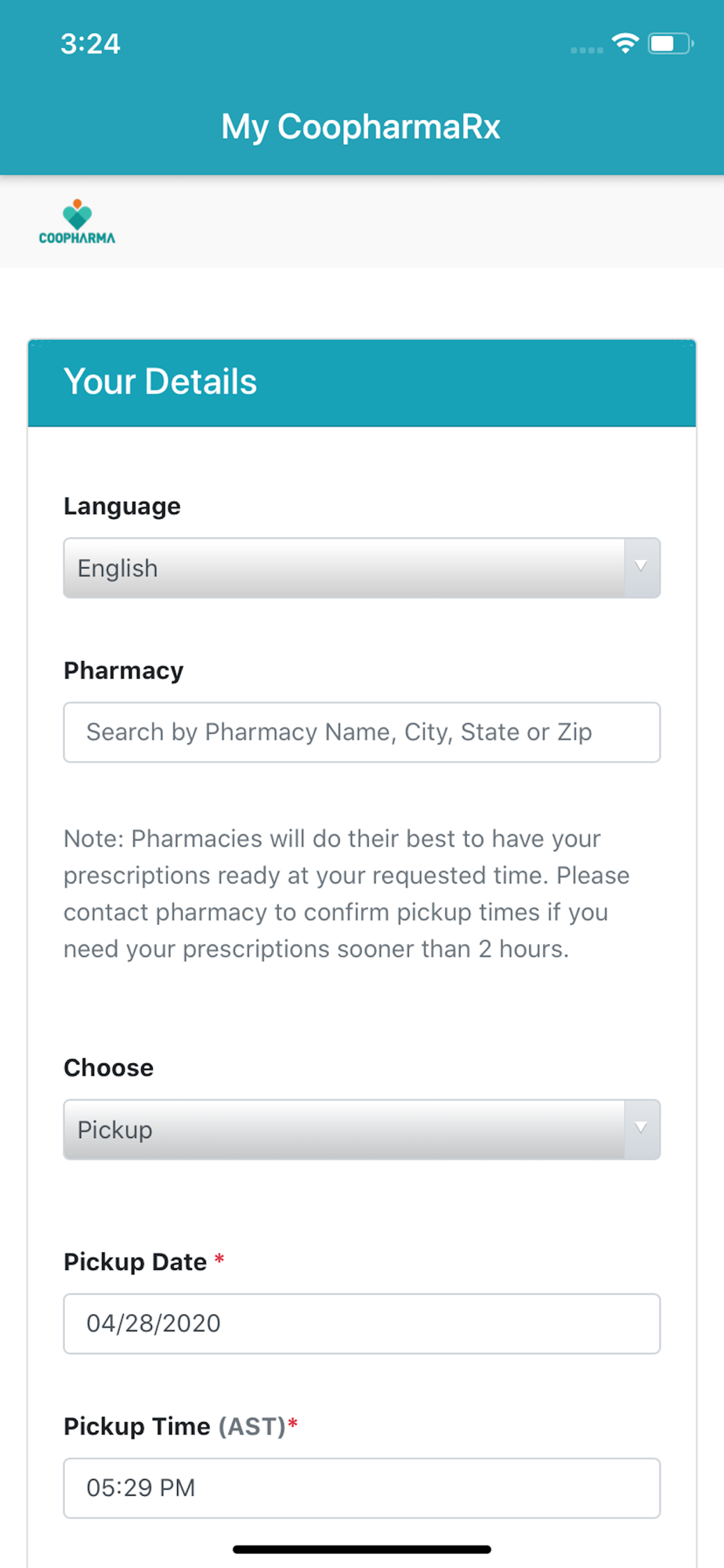Click the red asterisk after Pickup Time (AST)
This screenshot has width=724, height=1568.
pos(293,1425)
